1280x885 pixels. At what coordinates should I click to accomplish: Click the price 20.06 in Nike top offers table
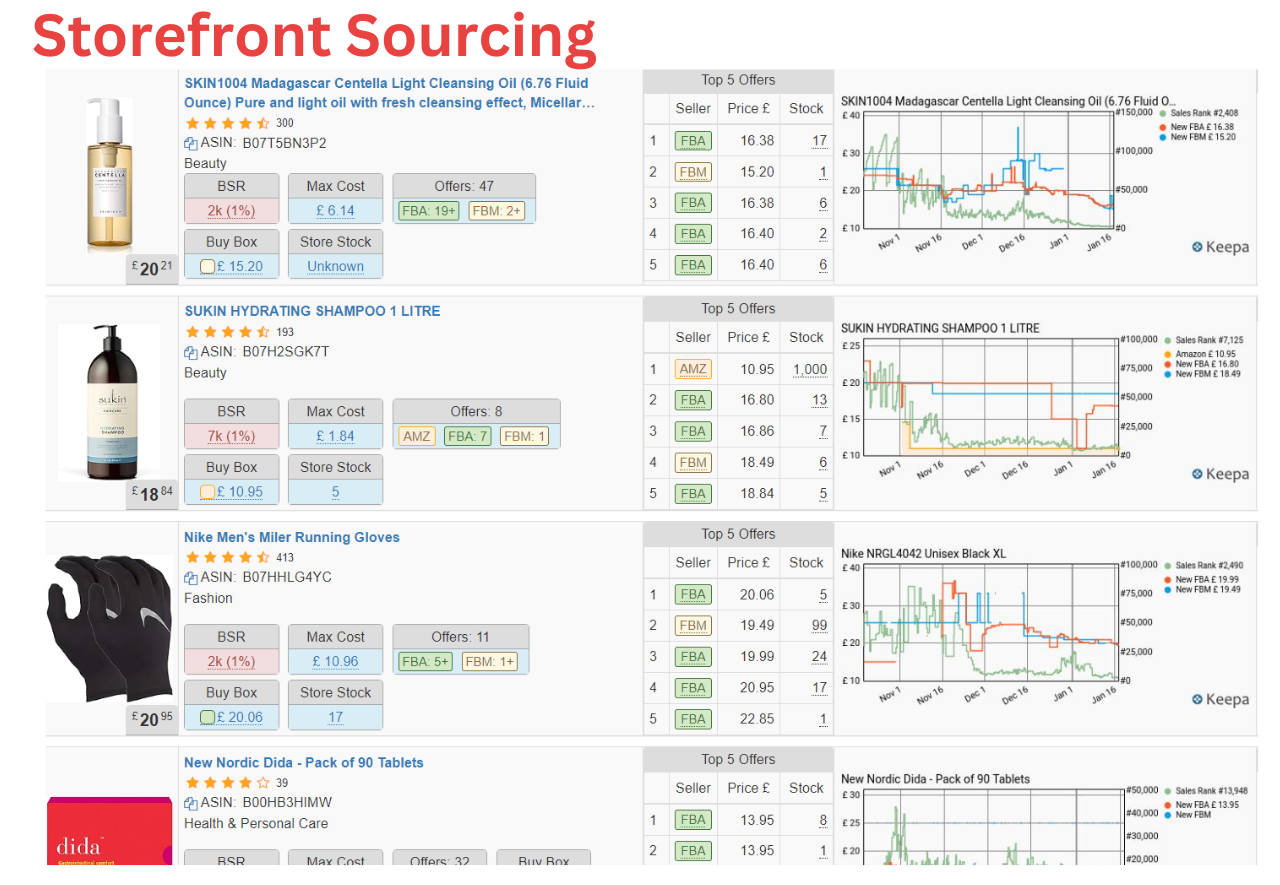(x=757, y=594)
